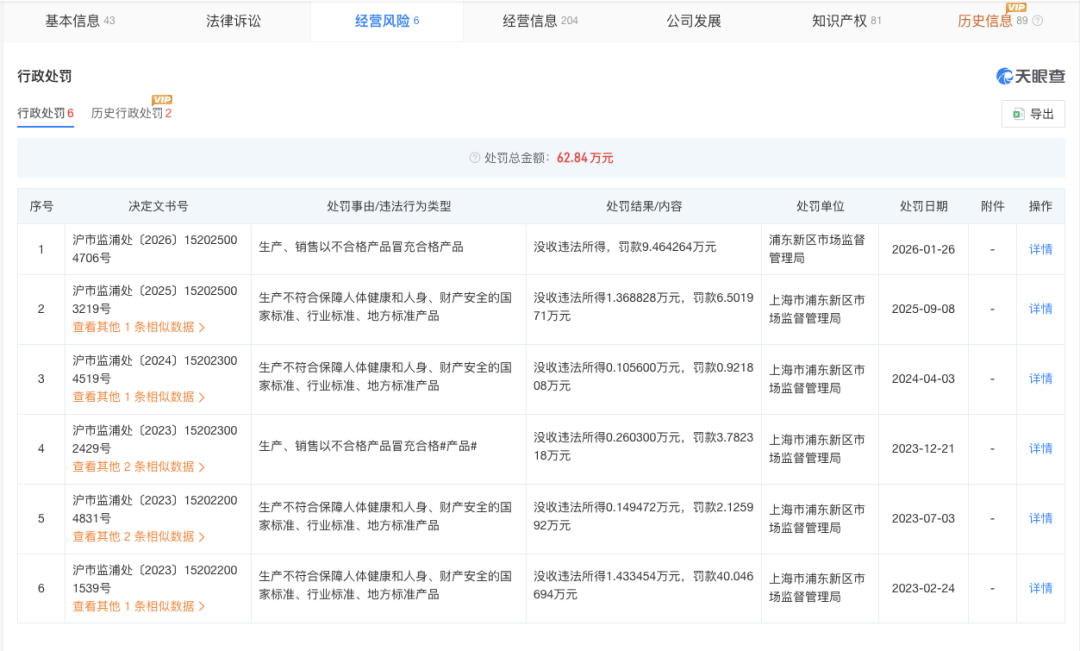
Task: Click the question mark icon beside 处罚总金额
Action: pos(475,158)
